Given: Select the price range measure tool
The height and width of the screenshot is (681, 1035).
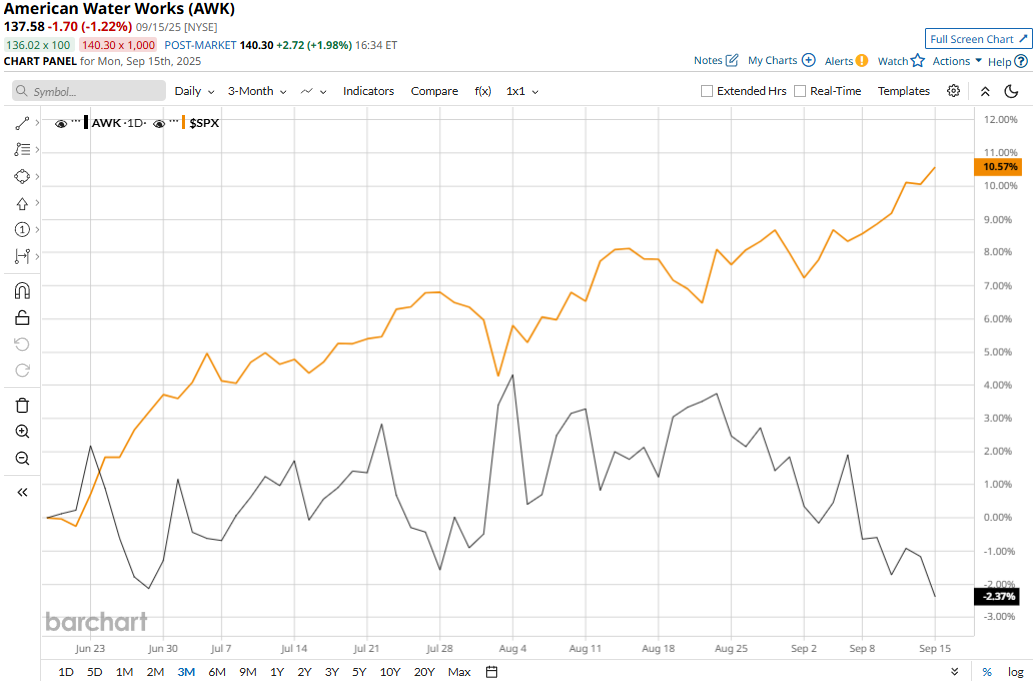Looking at the screenshot, I should point(22,256).
